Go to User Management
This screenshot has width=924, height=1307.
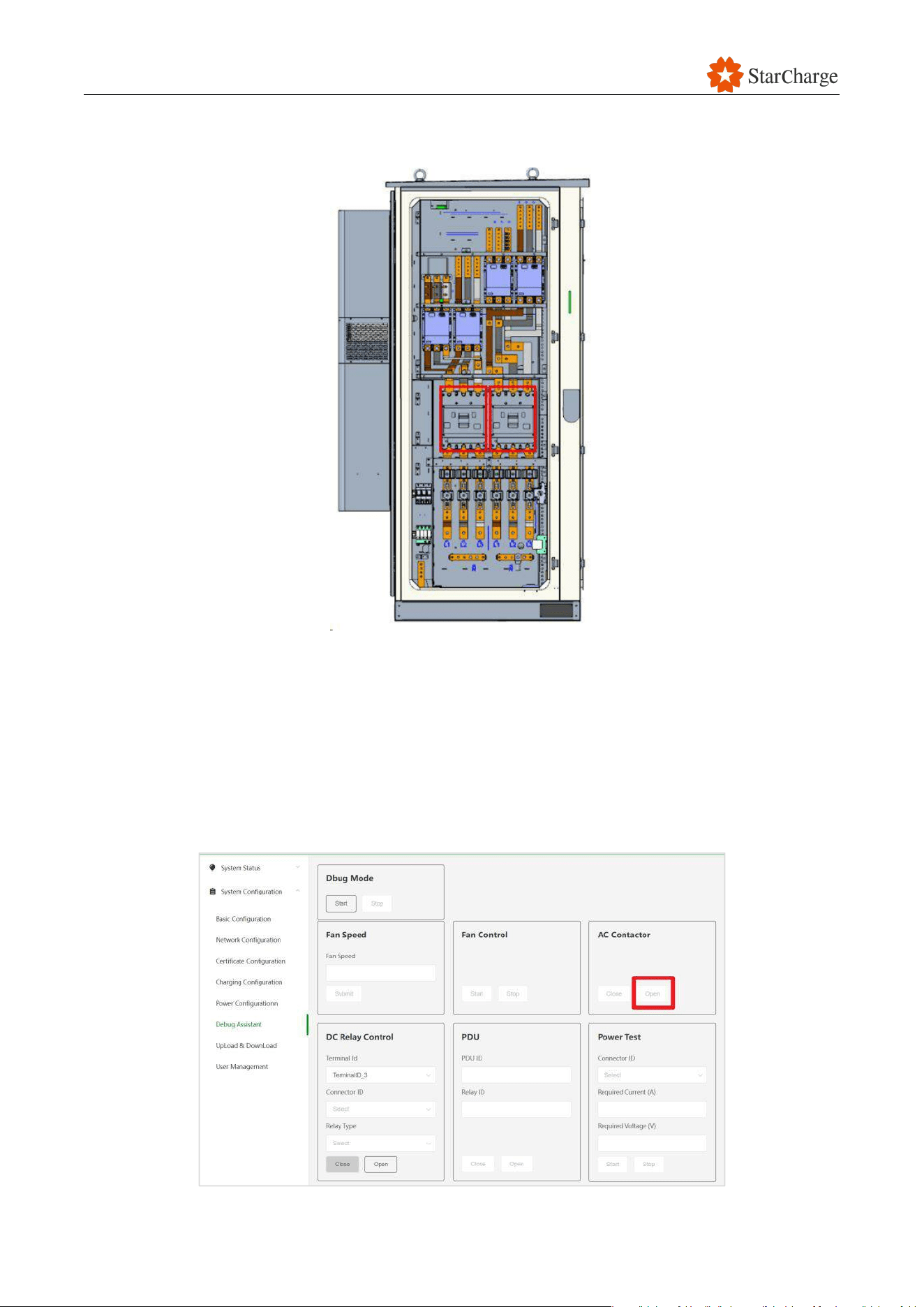(x=241, y=1067)
